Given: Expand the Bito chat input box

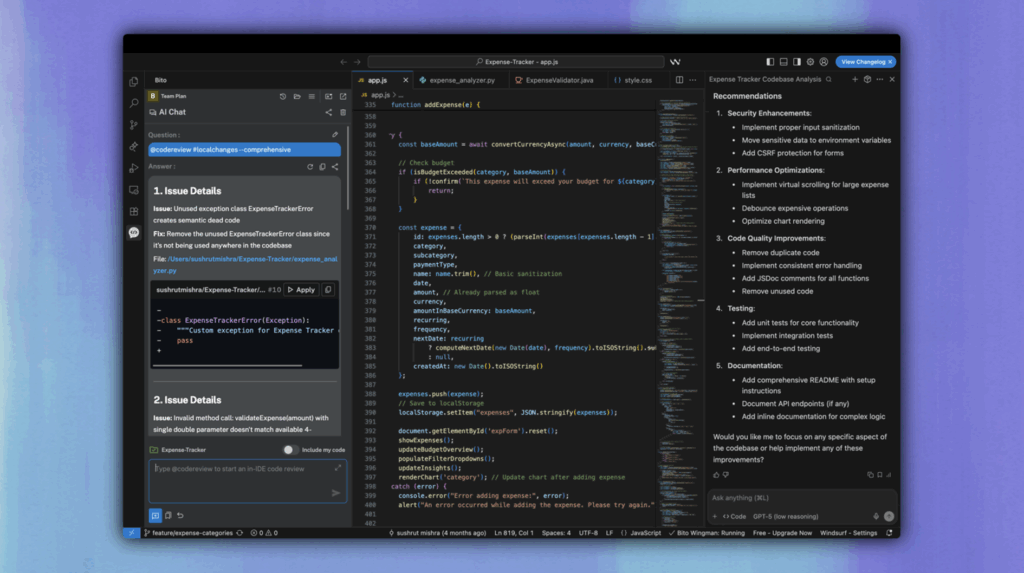Looking at the screenshot, I should click(338, 468).
